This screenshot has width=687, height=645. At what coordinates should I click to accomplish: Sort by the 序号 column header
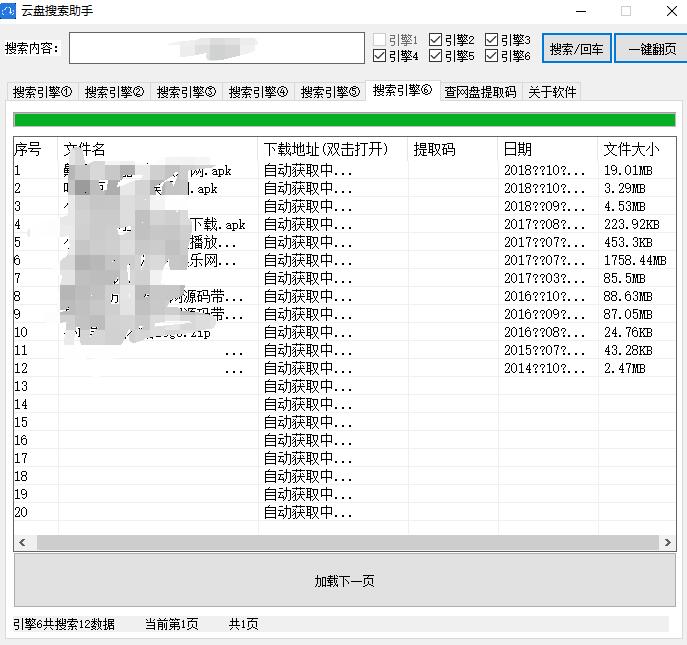pyautogui.click(x=35, y=149)
